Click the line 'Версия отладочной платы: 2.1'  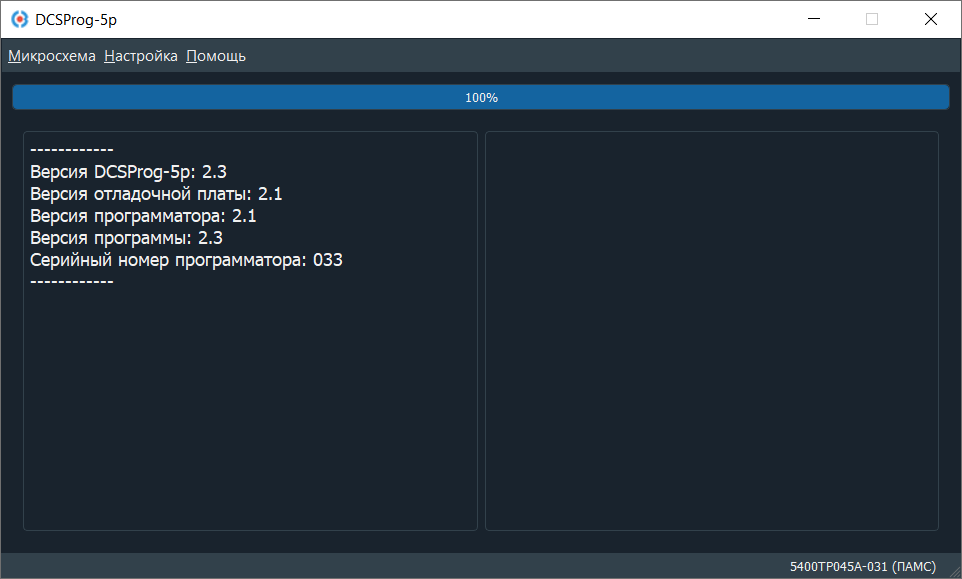point(156,194)
